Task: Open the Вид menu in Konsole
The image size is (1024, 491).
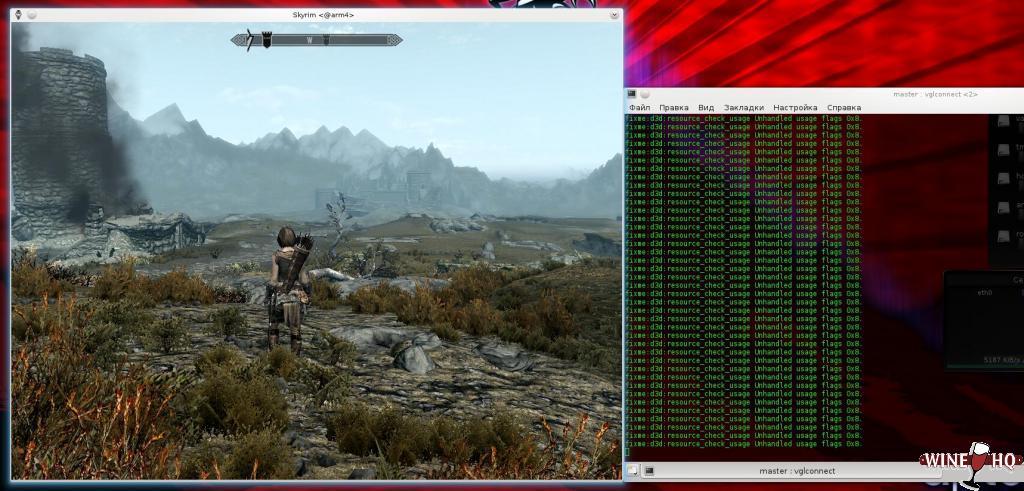Action: [706, 108]
